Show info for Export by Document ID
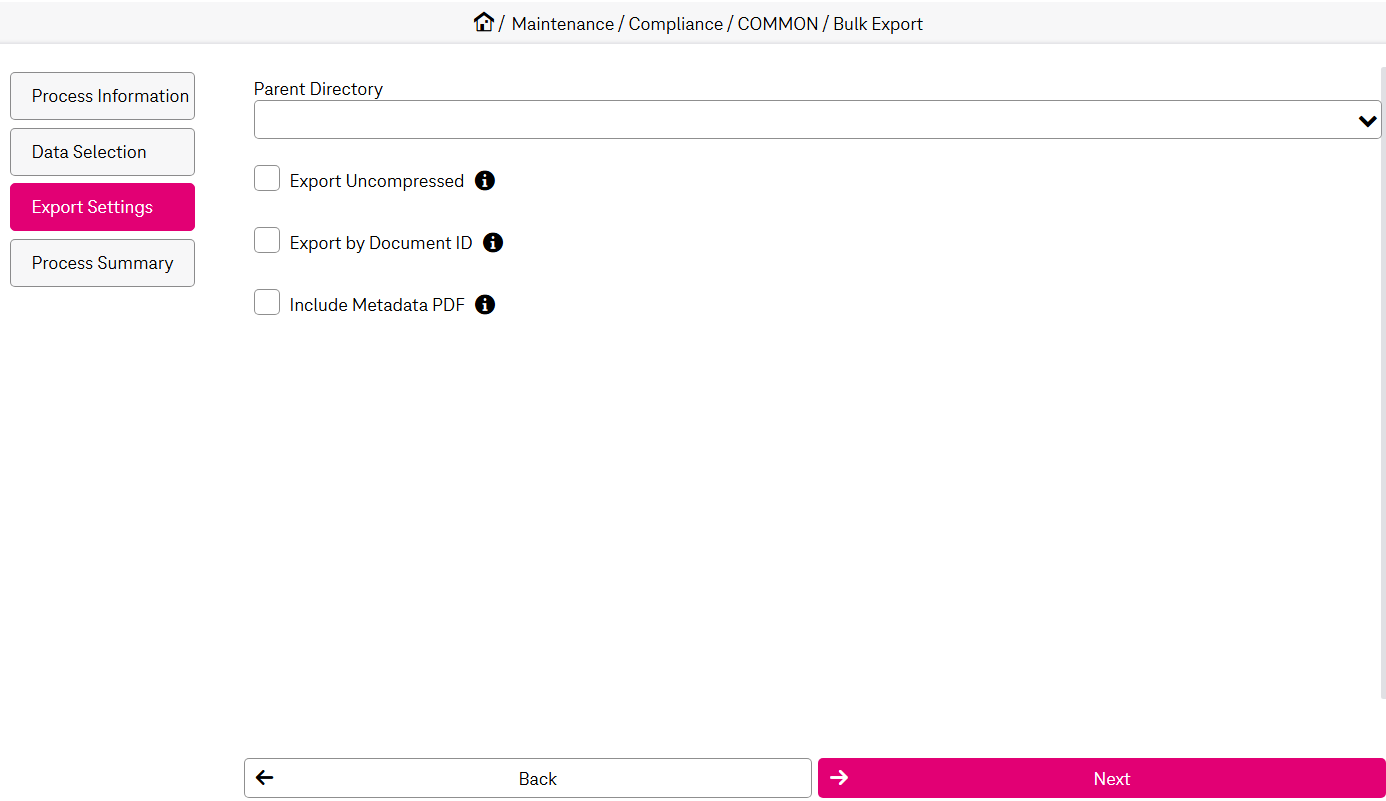Screen dimensions: 1386x801 coord(493,243)
